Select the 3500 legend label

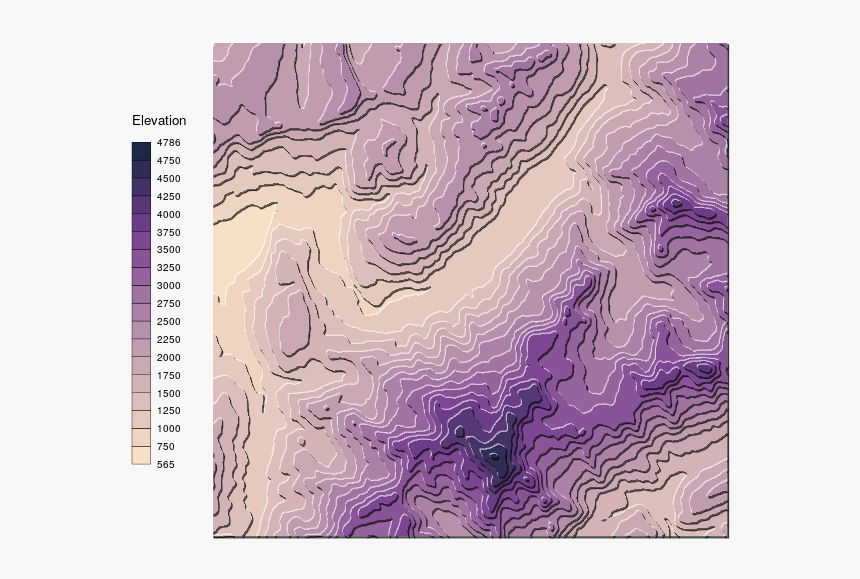168,249
